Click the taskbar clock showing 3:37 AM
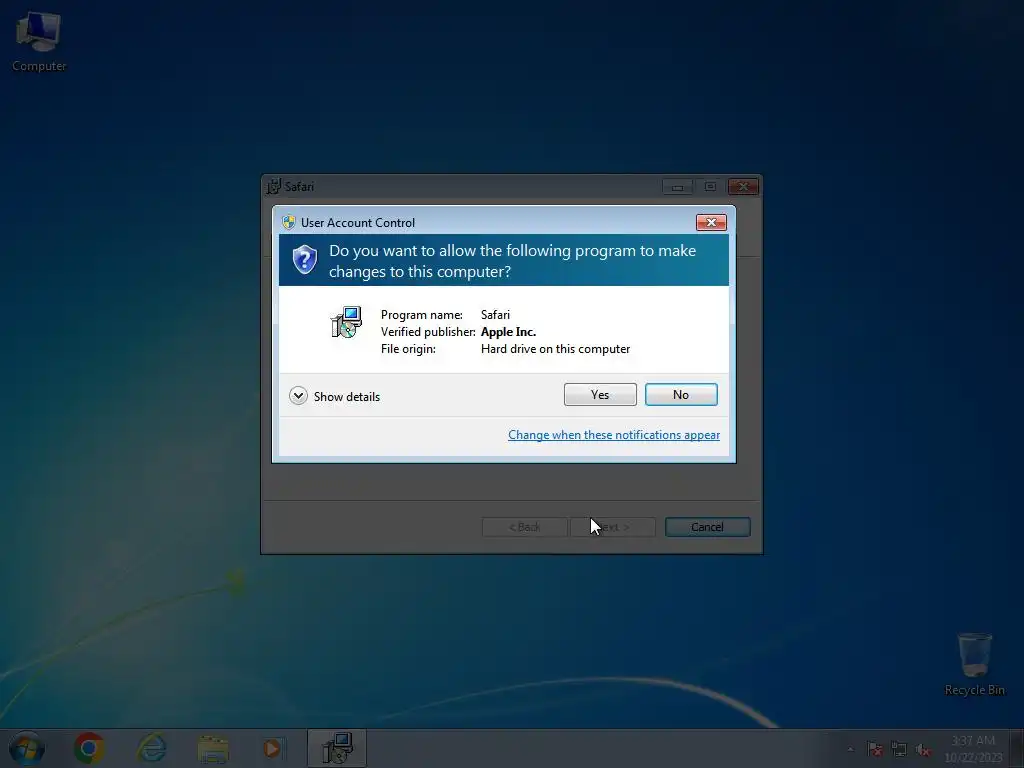The width and height of the screenshot is (1024, 768). [x=973, y=749]
